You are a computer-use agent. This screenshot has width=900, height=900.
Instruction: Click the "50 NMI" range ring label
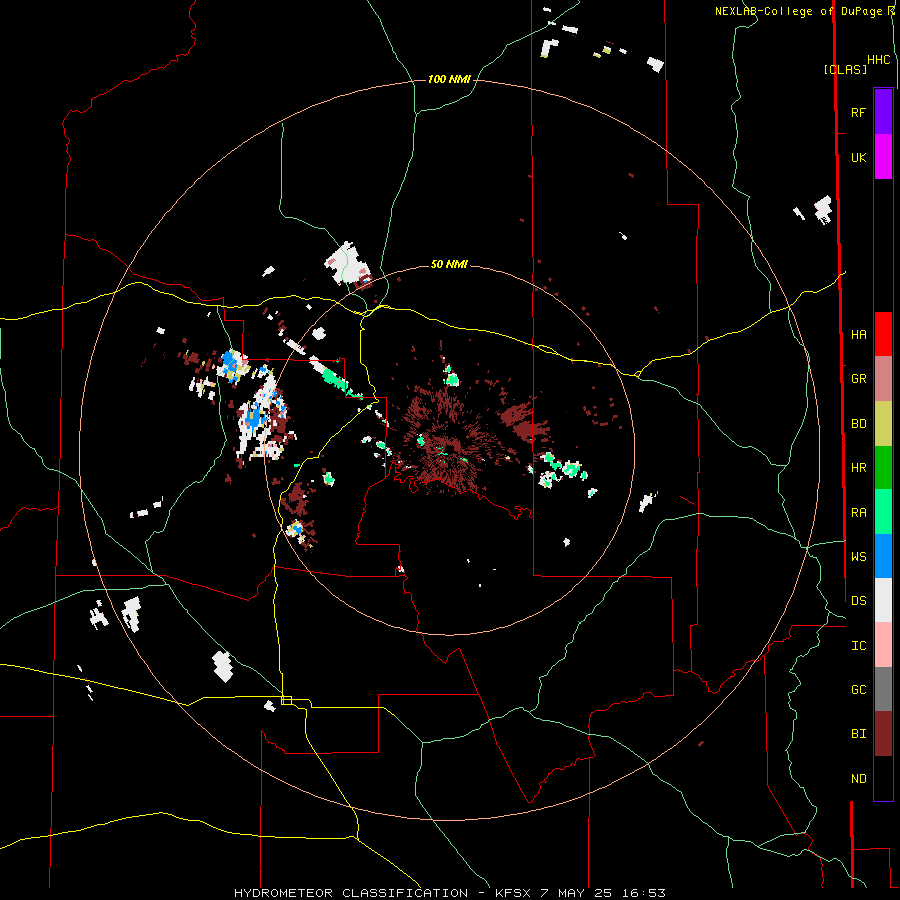pyautogui.click(x=449, y=264)
